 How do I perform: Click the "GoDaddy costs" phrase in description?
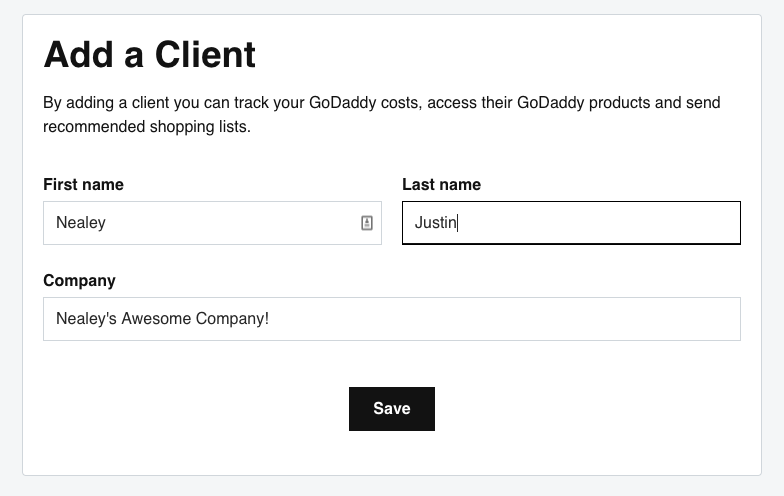pyautogui.click(x=364, y=102)
